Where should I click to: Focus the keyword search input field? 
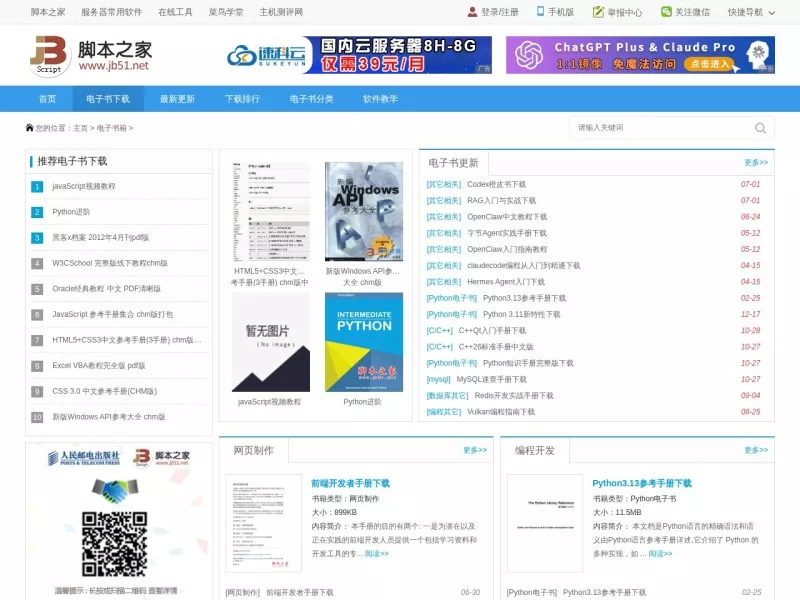coord(663,128)
